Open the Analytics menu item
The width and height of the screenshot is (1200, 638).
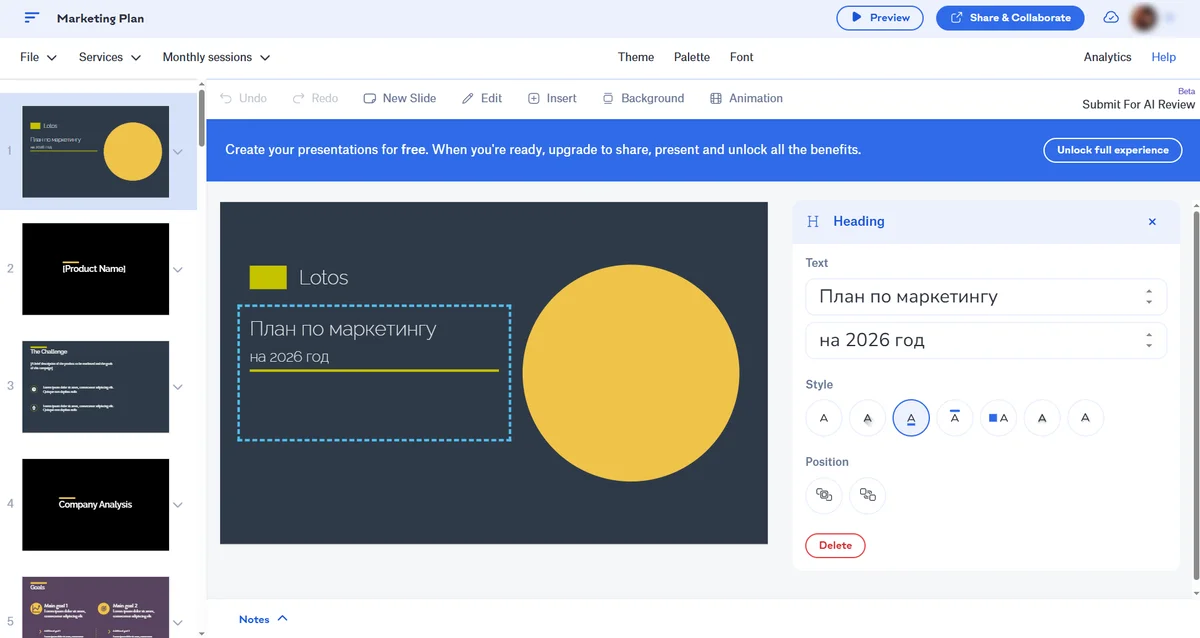pos(1107,57)
